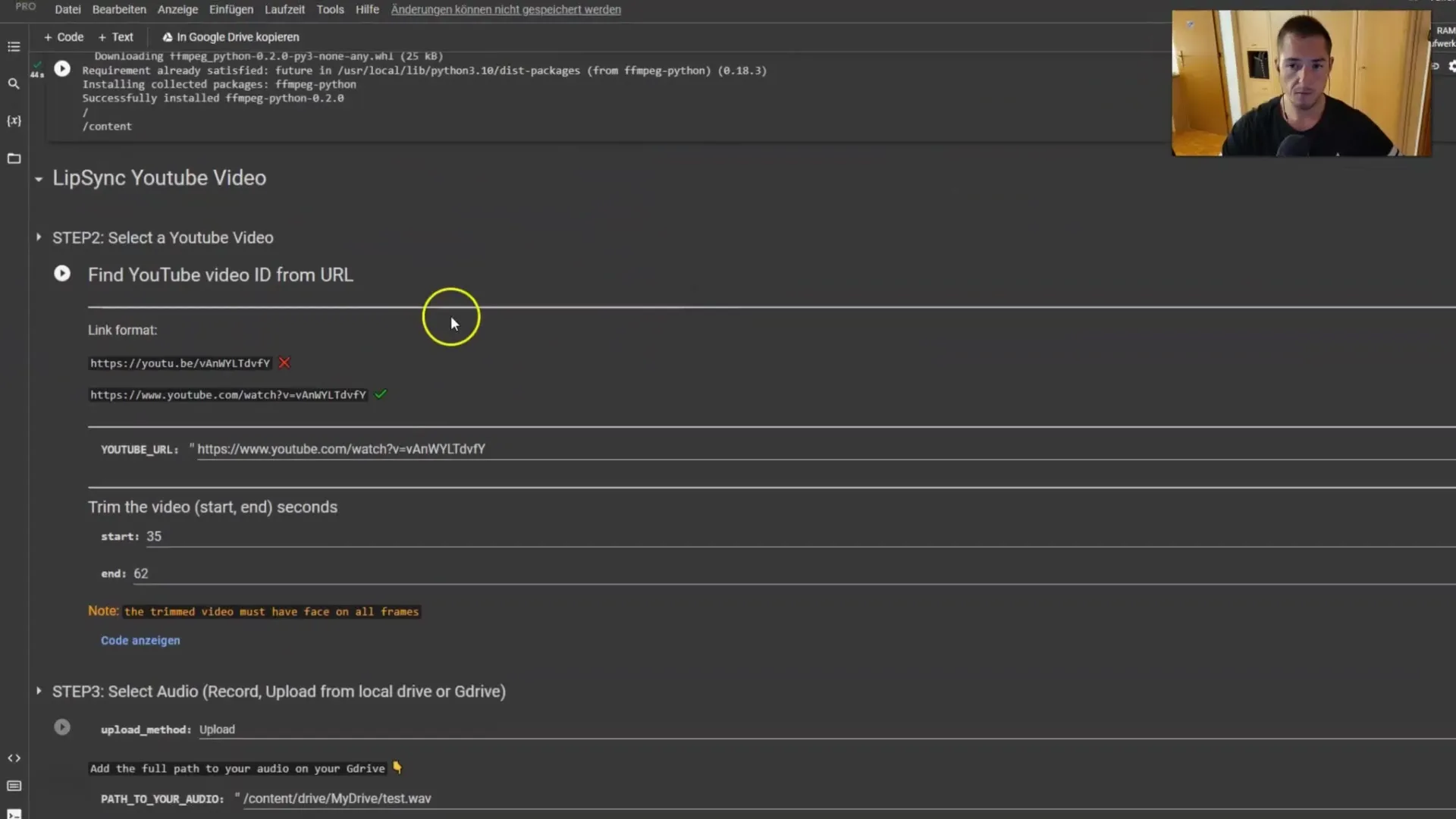Click the terminal/console icon in sidebar
The width and height of the screenshot is (1456, 819).
coord(14,814)
